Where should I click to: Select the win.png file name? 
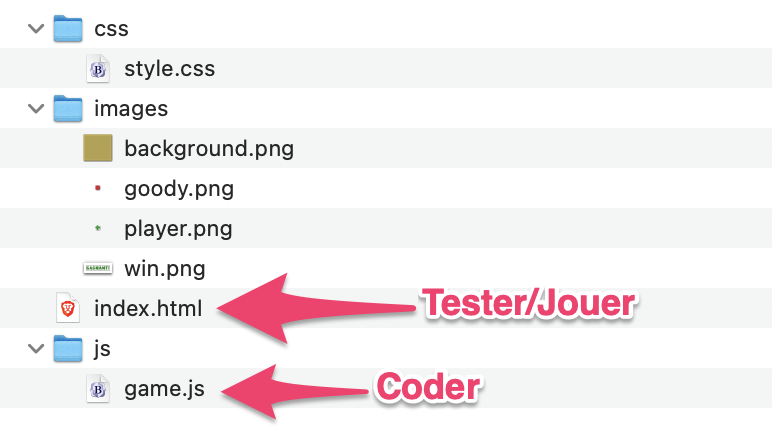165,269
